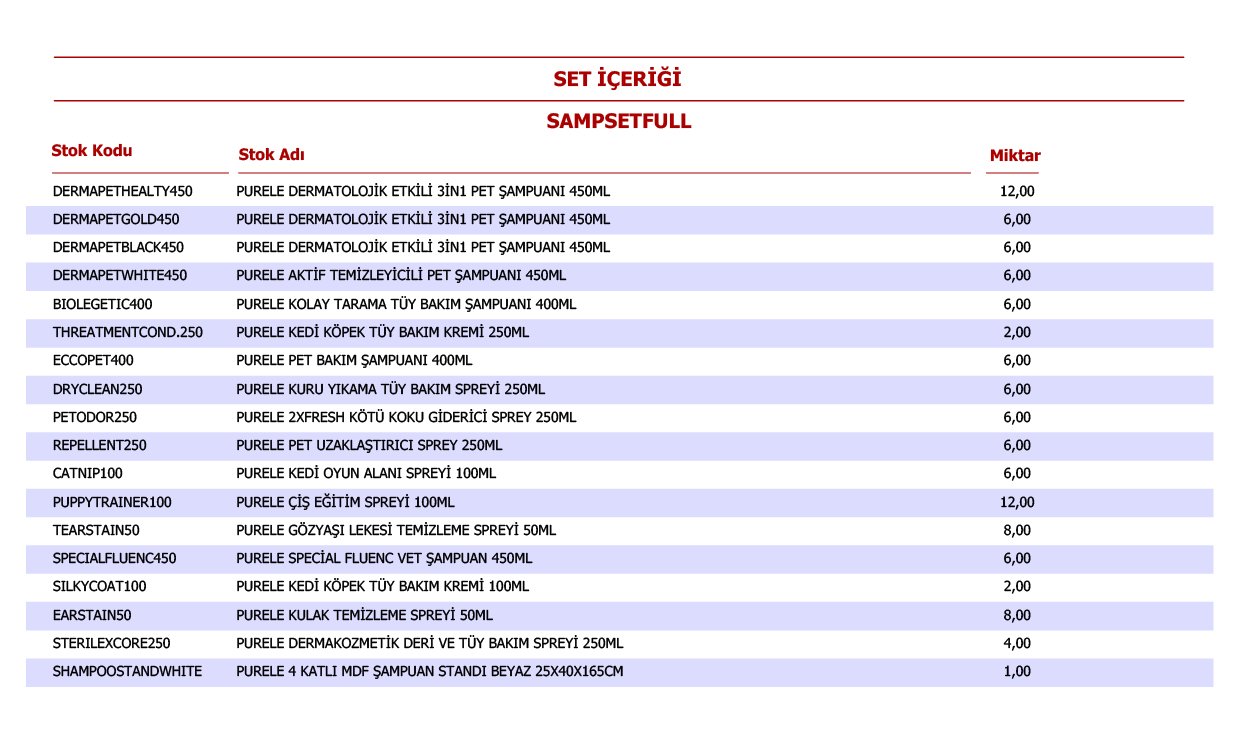The height and width of the screenshot is (743, 1240).
Task: Click stock code DERMAPETGOLD450
Action: (116, 219)
